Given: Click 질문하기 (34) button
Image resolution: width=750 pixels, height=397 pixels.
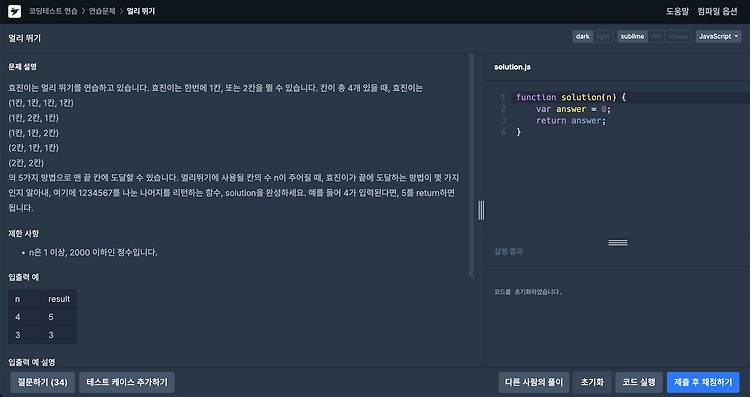Looking at the screenshot, I should coord(43,382).
